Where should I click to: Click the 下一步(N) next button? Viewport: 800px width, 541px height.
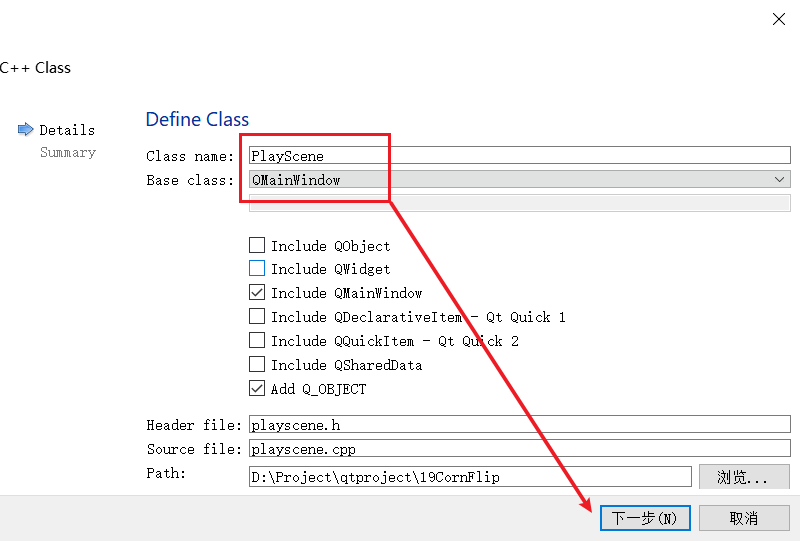[x=645, y=518]
